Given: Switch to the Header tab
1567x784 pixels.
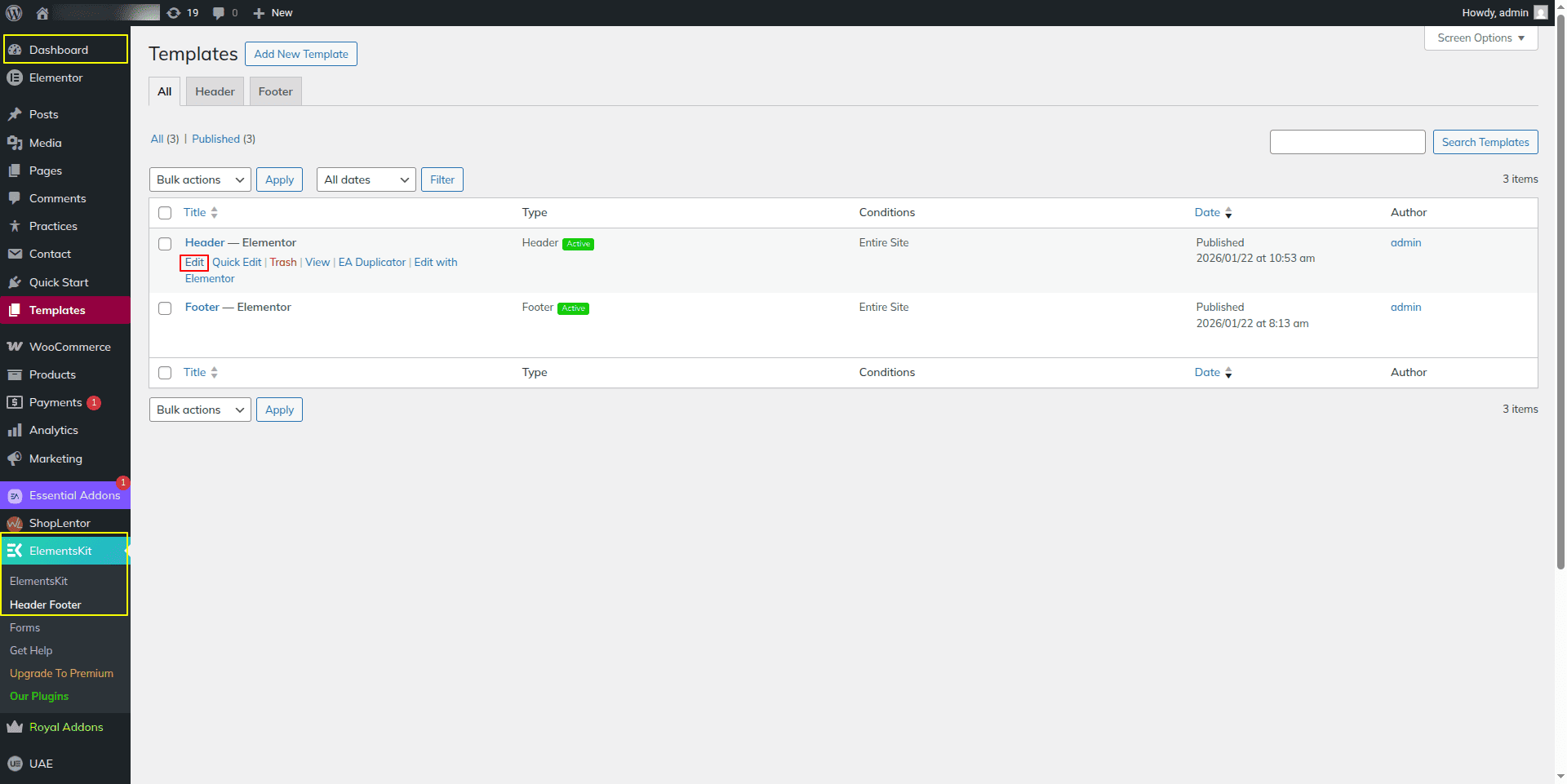Looking at the screenshot, I should tap(215, 91).
